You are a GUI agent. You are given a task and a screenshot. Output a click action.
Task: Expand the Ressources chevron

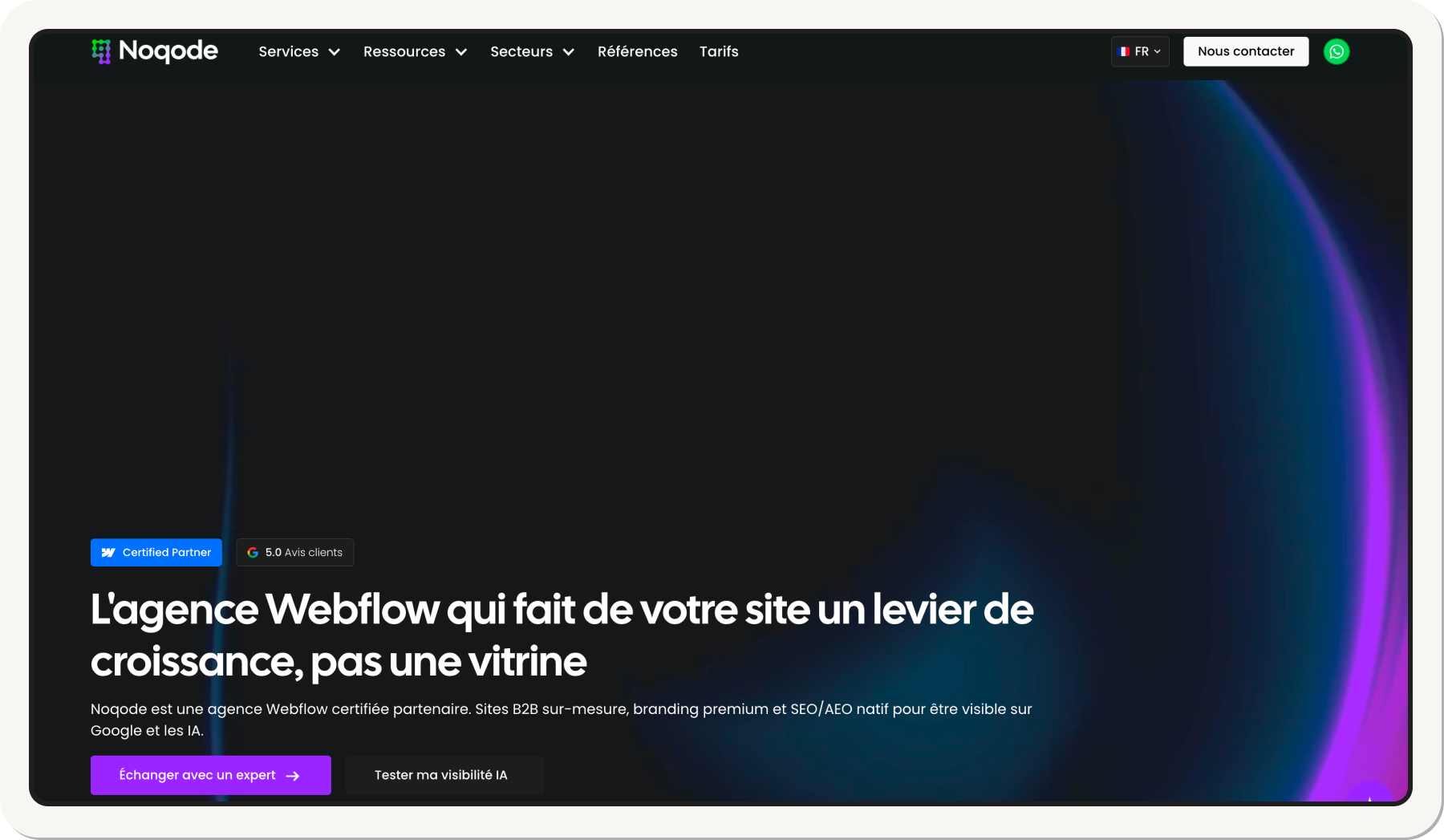pos(461,52)
